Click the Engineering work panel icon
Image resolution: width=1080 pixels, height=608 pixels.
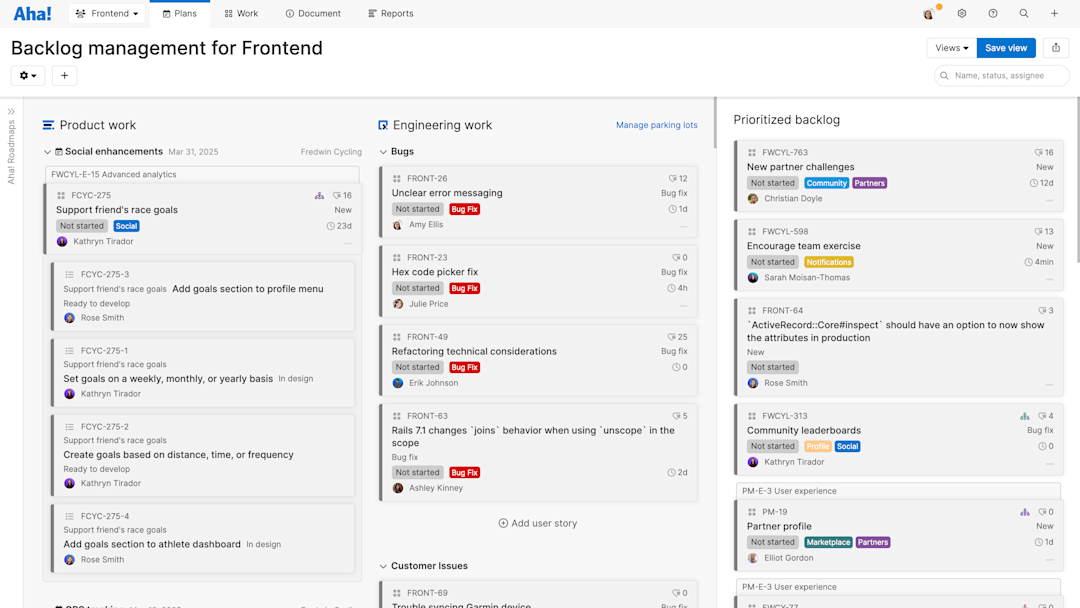382,125
